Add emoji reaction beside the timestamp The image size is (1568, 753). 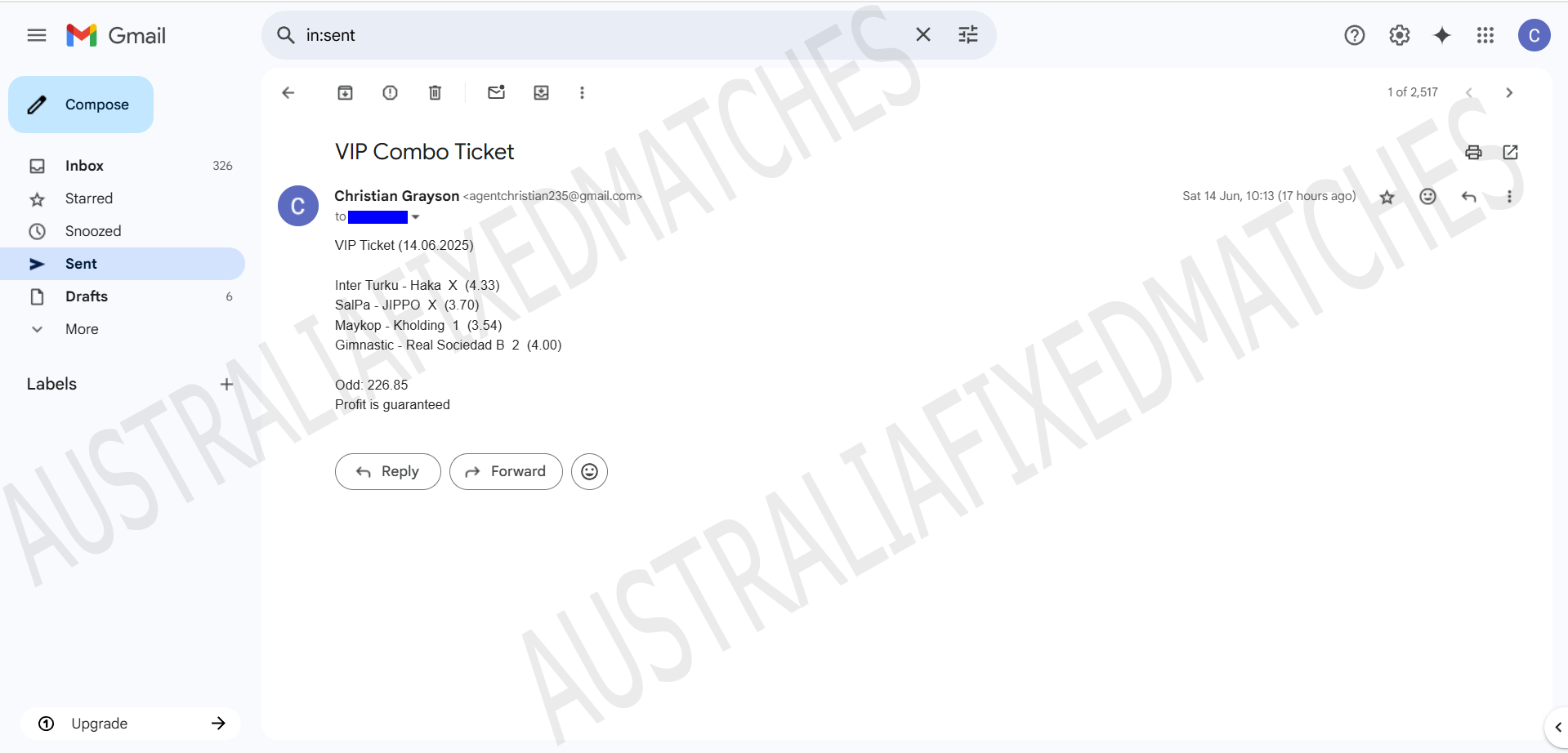coord(1428,196)
